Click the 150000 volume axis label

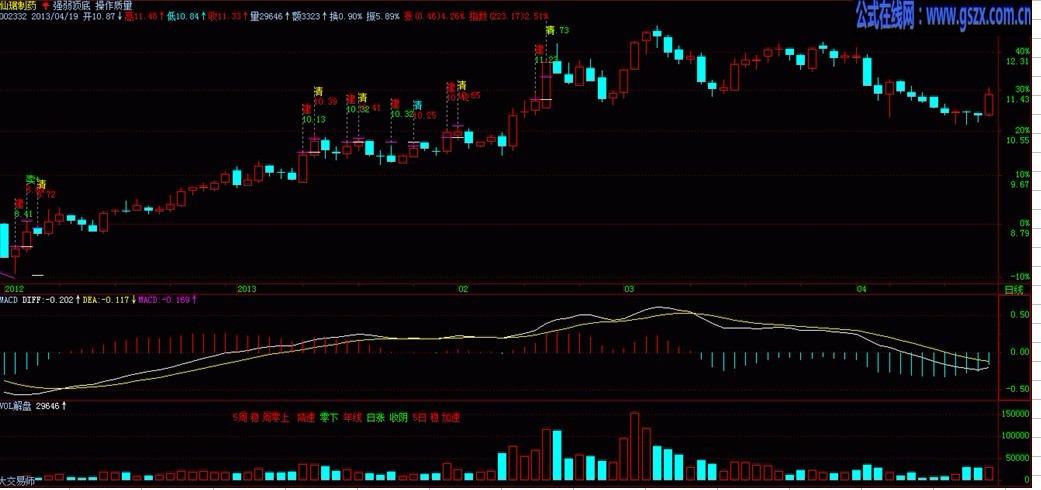(x=1016, y=414)
